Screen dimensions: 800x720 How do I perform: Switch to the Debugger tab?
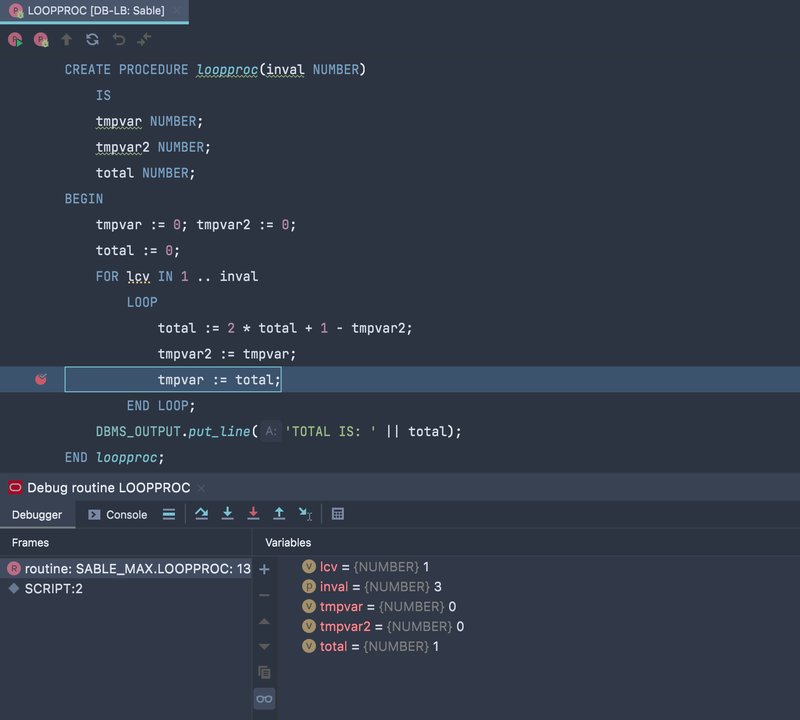point(37,514)
